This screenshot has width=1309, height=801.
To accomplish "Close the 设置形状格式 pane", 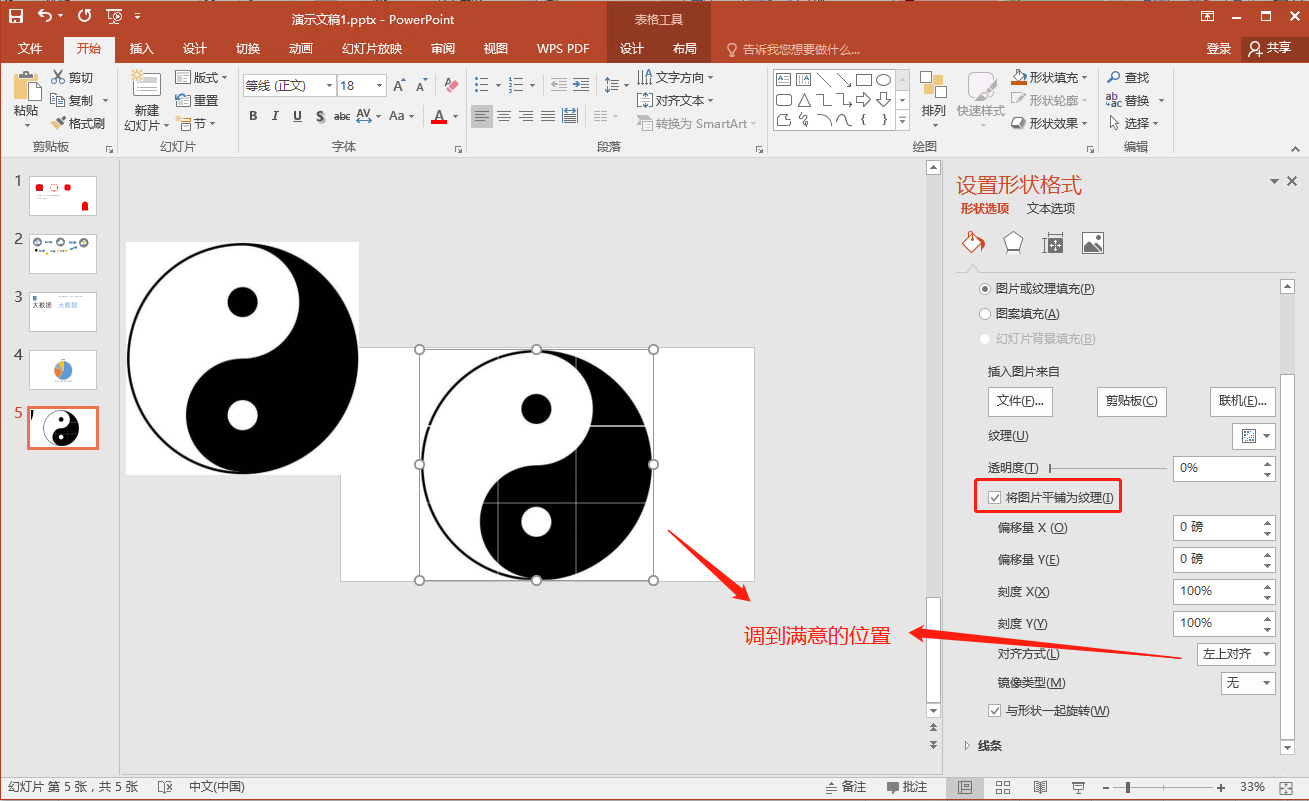I will 1292,181.
